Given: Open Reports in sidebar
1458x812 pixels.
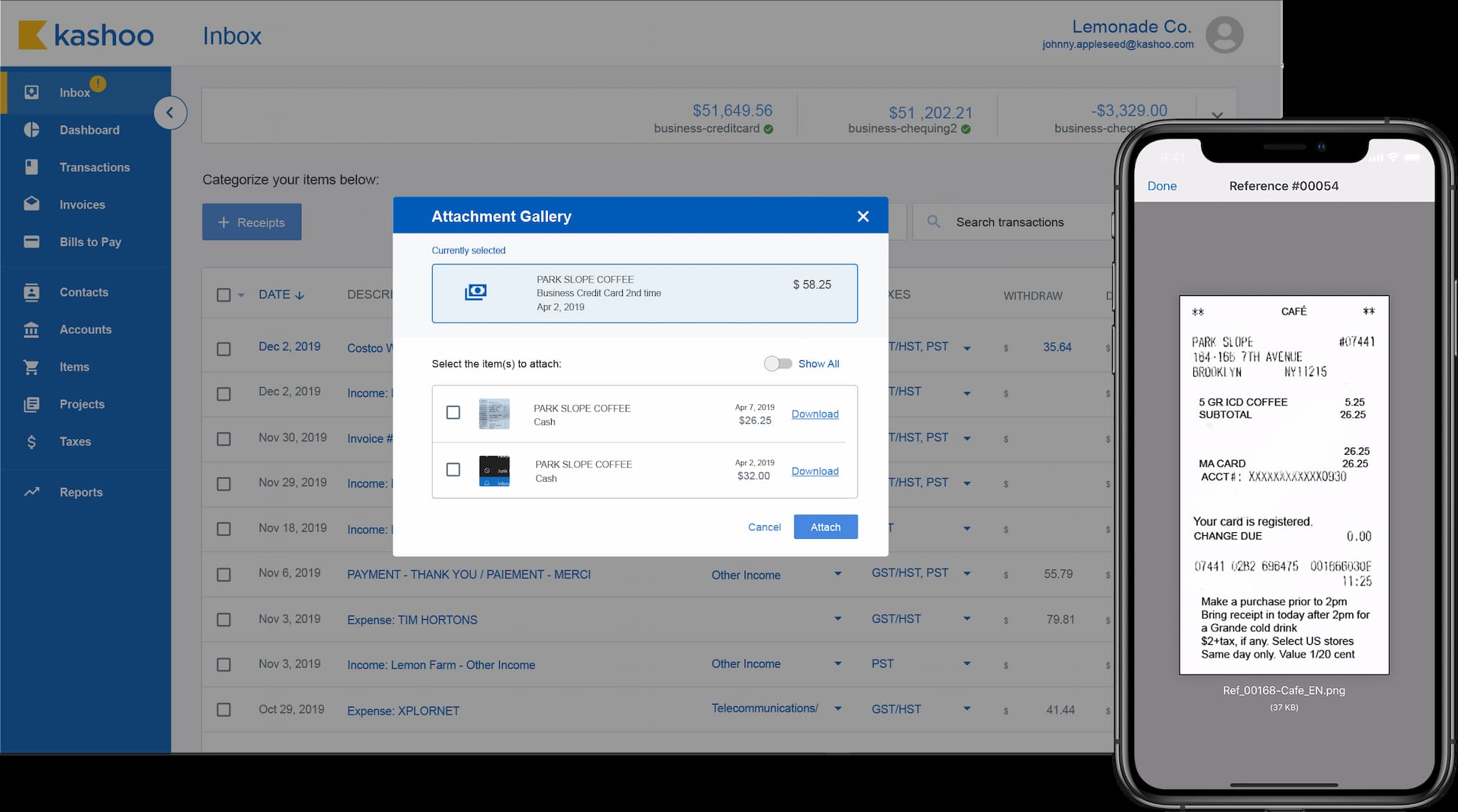Looking at the screenshot, I should 81,492.
